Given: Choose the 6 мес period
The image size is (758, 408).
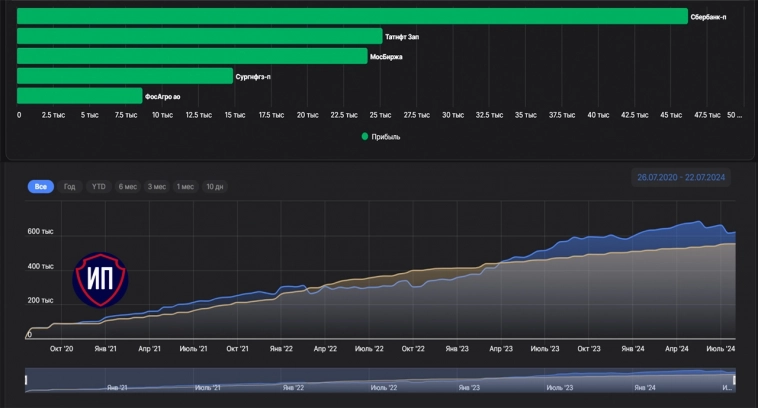Looking at the screenshot, I should [128, 187].
